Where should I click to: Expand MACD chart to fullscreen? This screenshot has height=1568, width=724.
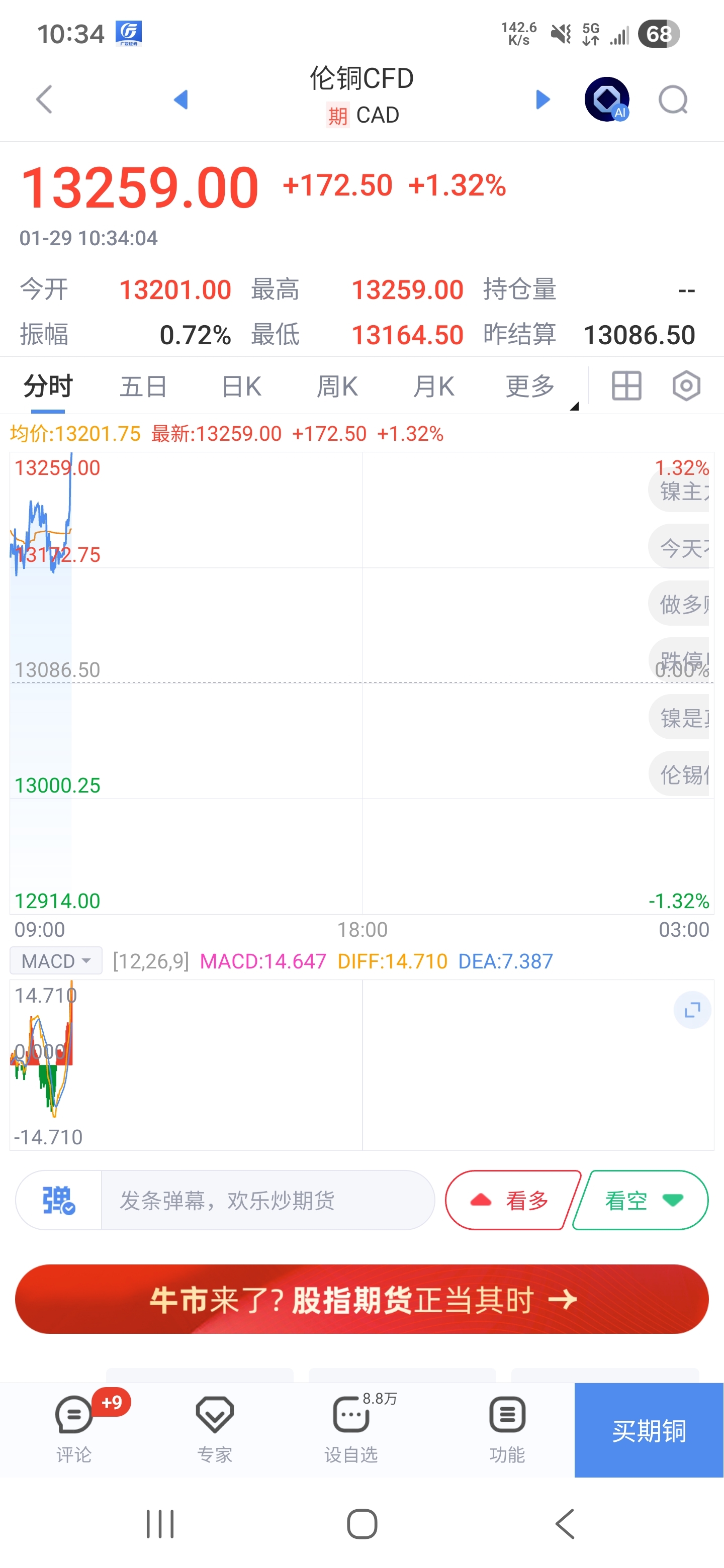692,1011
